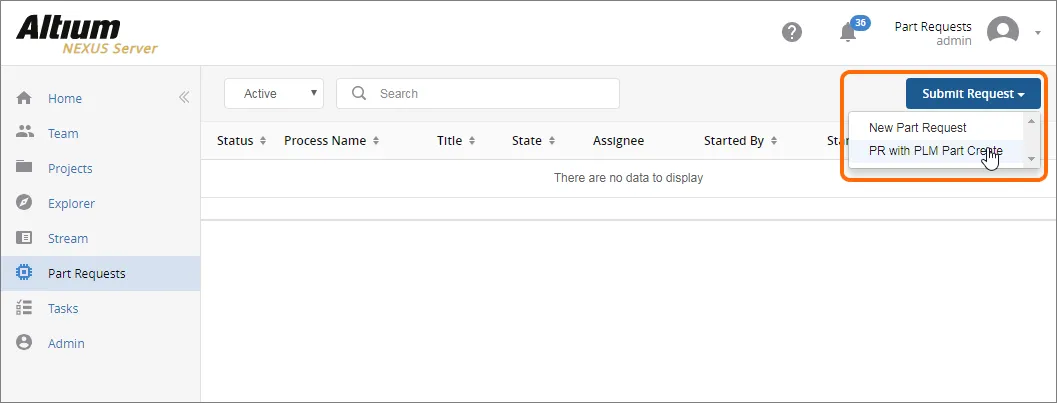This screenshot has height=403, width=1057.
Task: Click the Projects folder icon
Action: tap(24, 166)
